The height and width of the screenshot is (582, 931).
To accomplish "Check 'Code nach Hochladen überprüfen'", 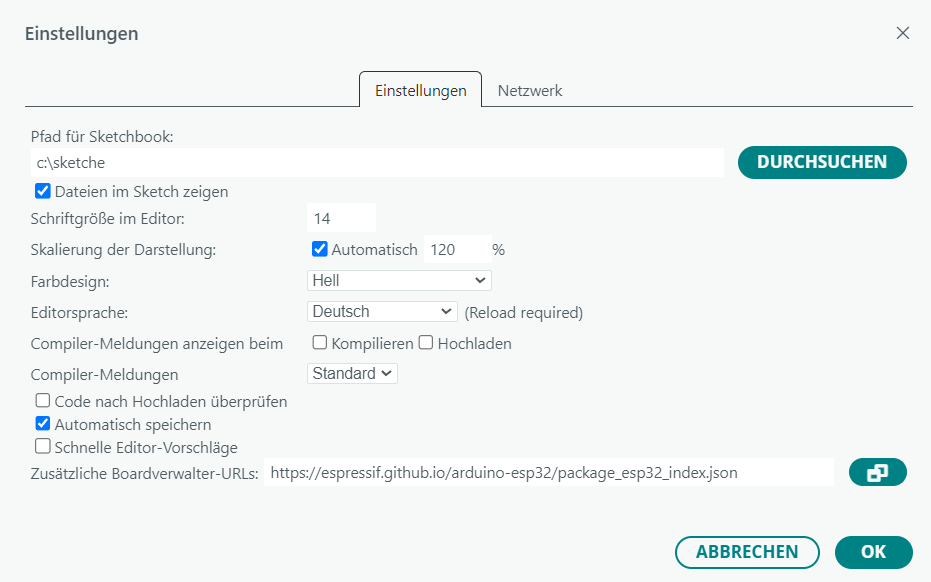I will click(x=43, y=401).
